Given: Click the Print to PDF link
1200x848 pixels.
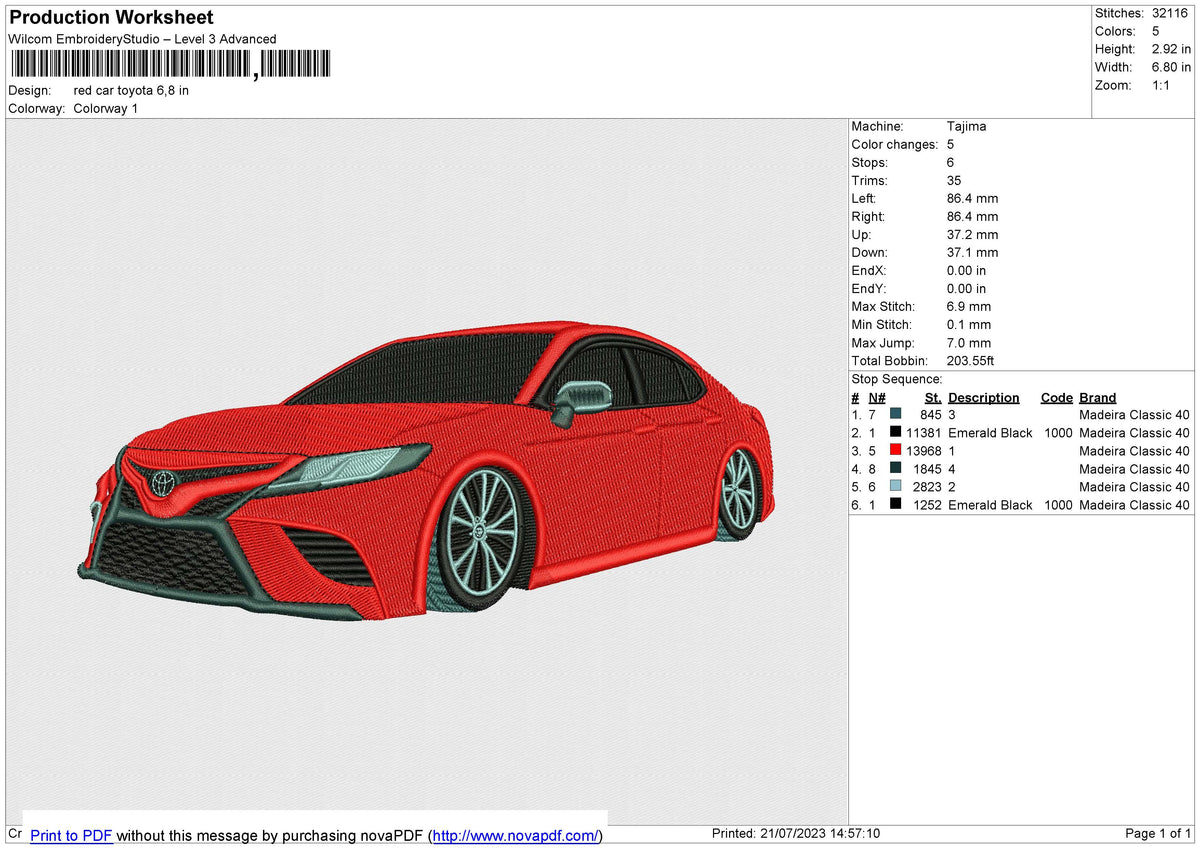Looking at the screenshot, I should 71,835.
